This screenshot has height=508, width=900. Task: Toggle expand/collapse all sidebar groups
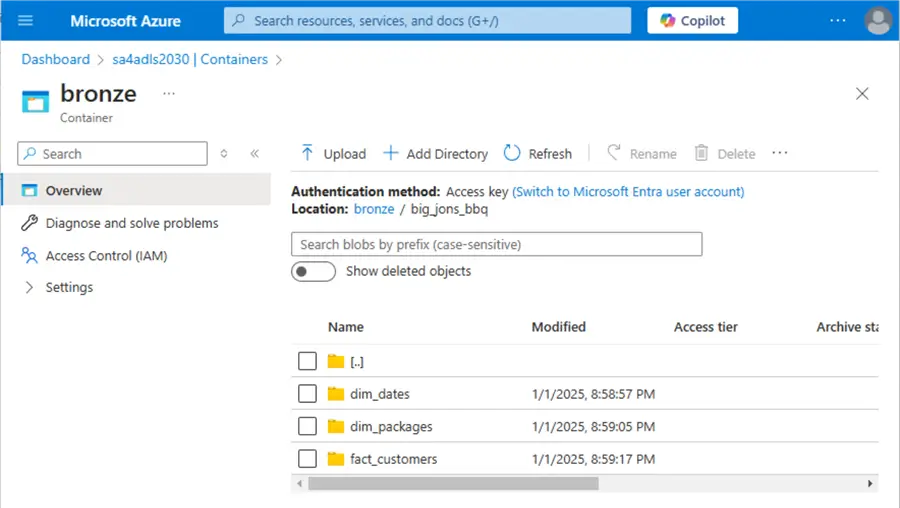(x=224, y=153)
